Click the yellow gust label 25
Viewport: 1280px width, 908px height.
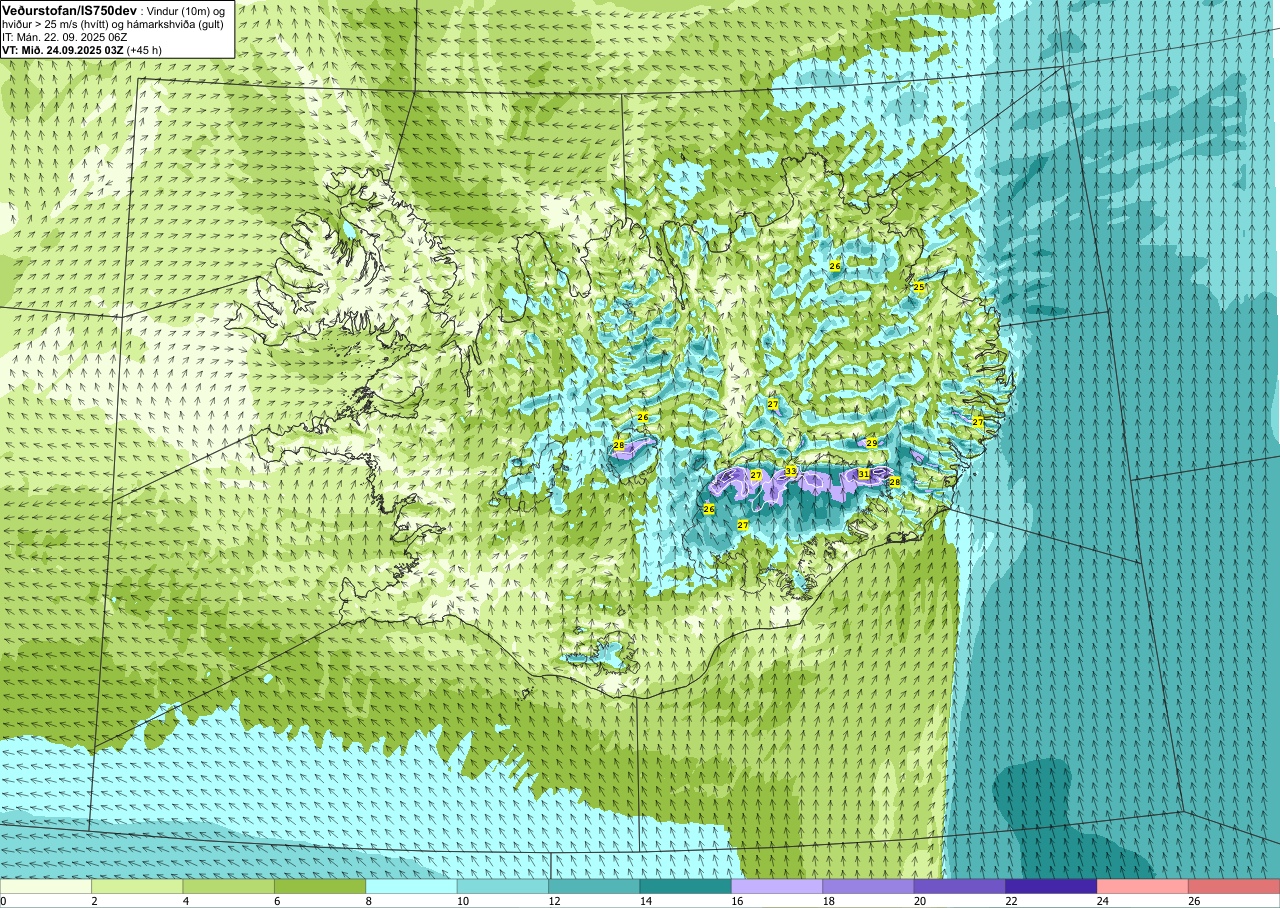pyautogui.click(x=919, y=287)
